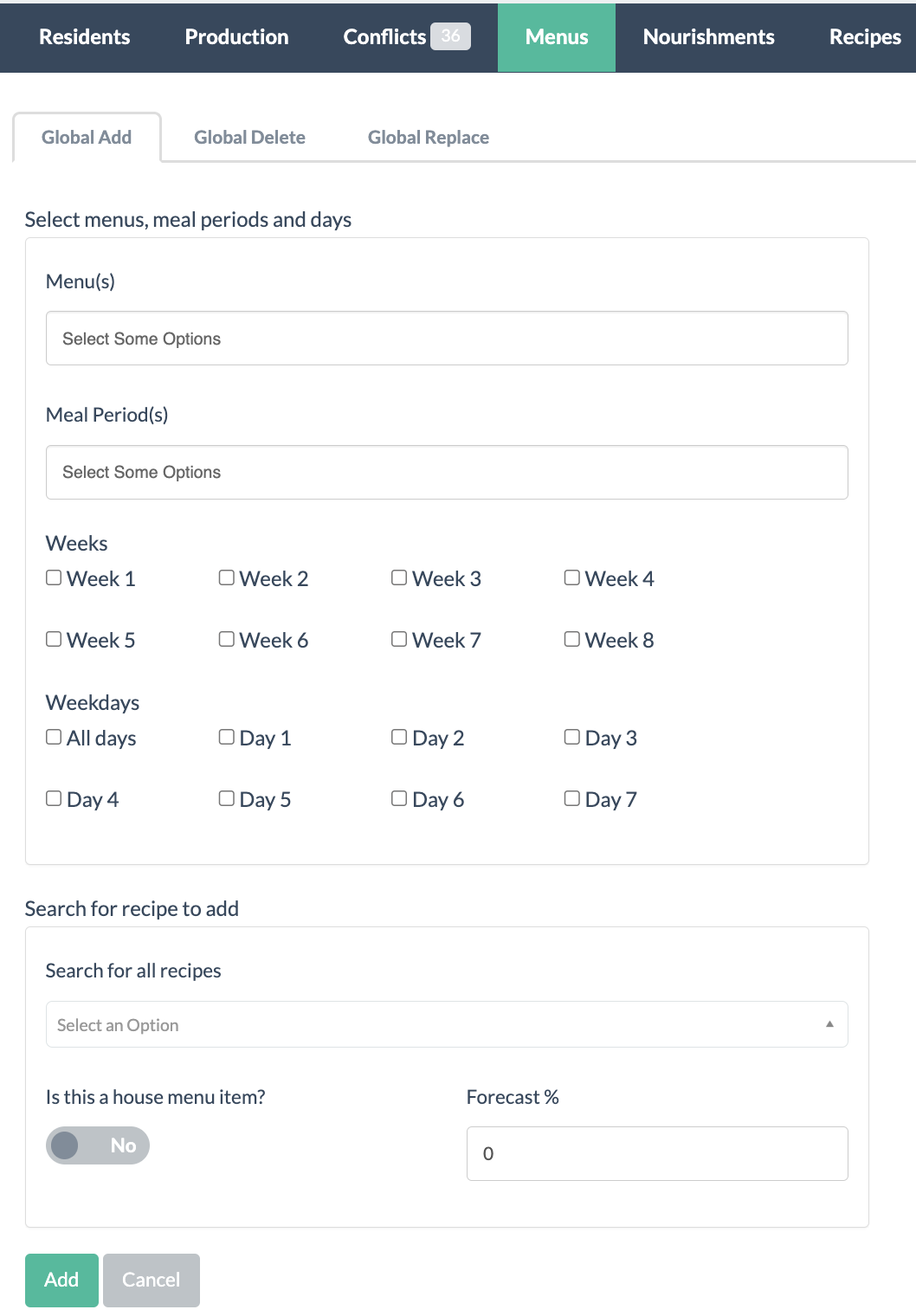This screenshot has height=1316, width=916.
Task: Select Week 5 checkbox
Action: 54,638
